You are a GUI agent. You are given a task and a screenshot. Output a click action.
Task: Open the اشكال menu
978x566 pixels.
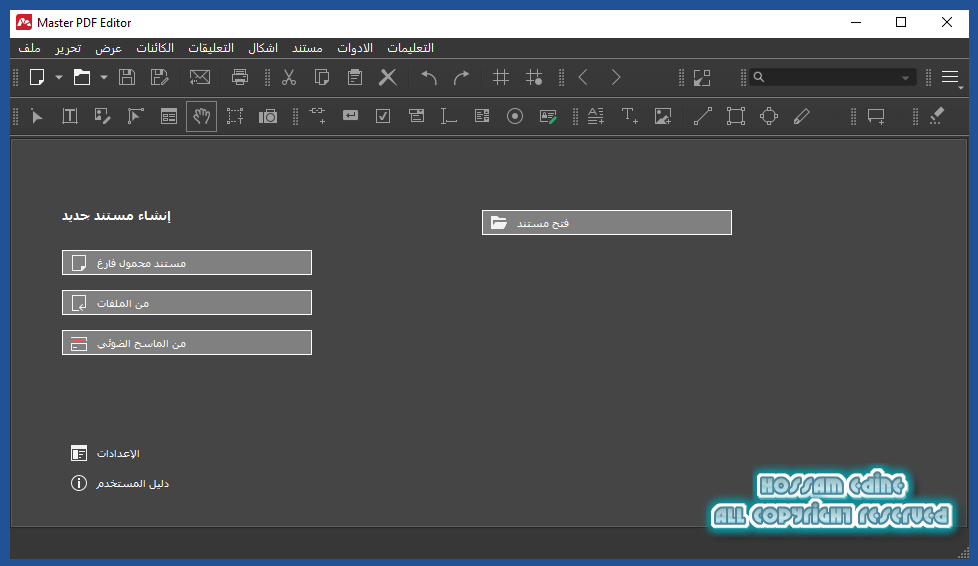pos(263,48)
